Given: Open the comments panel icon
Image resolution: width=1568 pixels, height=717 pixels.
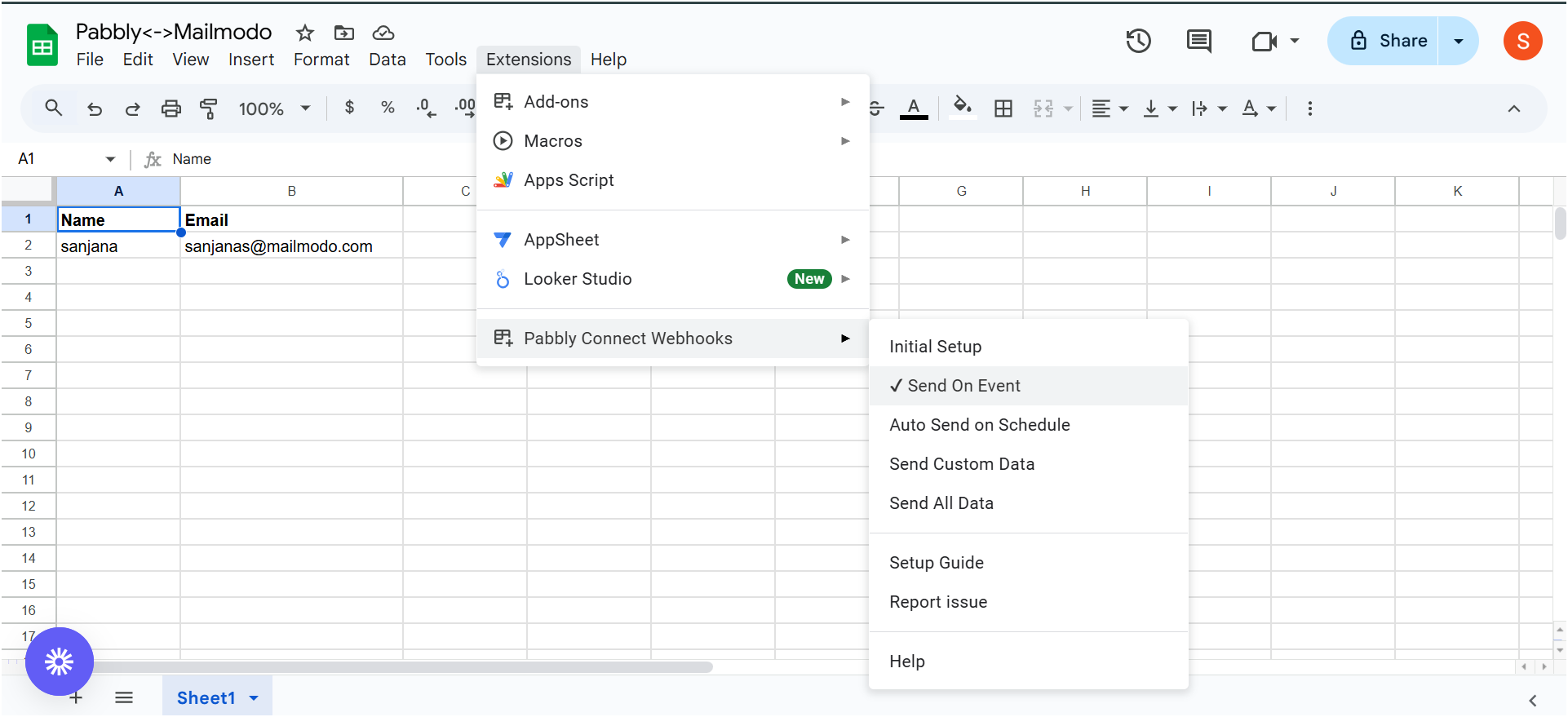Looking at the screenshot, I should coord(1198,41).
